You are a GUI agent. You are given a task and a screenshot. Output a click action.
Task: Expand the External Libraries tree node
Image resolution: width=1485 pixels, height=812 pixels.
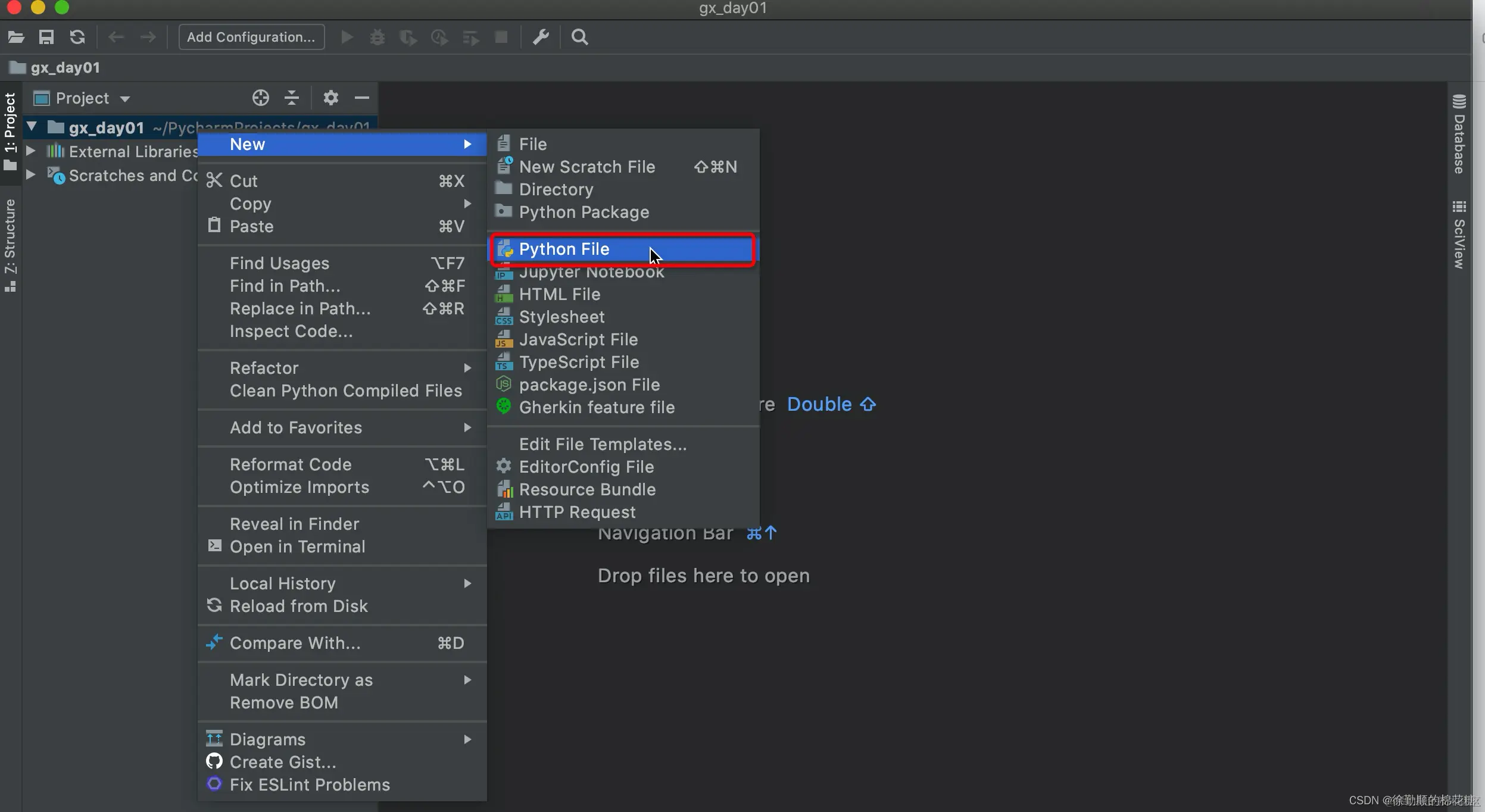tap(31, 151)
